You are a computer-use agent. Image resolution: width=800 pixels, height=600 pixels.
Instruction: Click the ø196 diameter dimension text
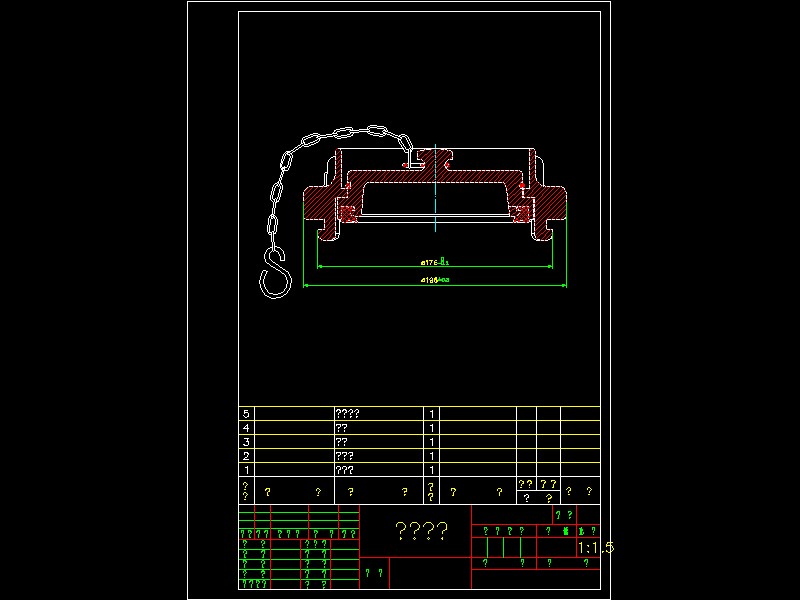tap(435, 280)
